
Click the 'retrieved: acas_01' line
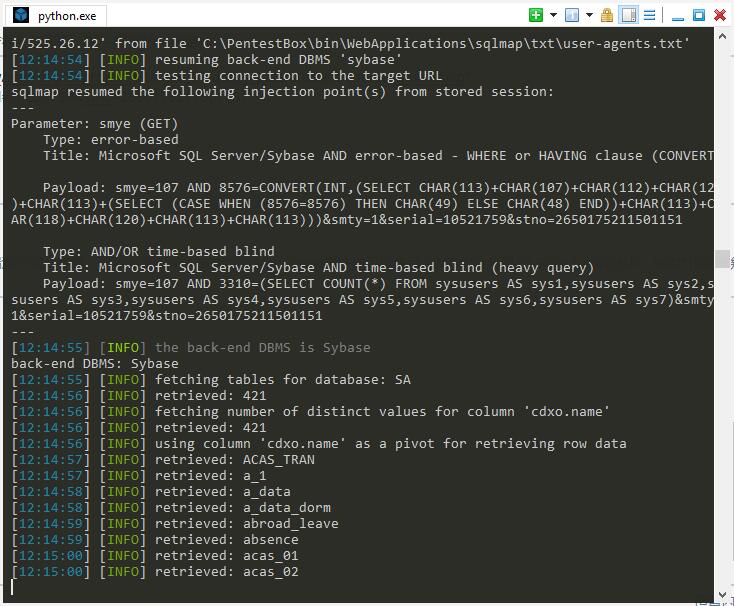pyautogui.click(x=155, y=555)
